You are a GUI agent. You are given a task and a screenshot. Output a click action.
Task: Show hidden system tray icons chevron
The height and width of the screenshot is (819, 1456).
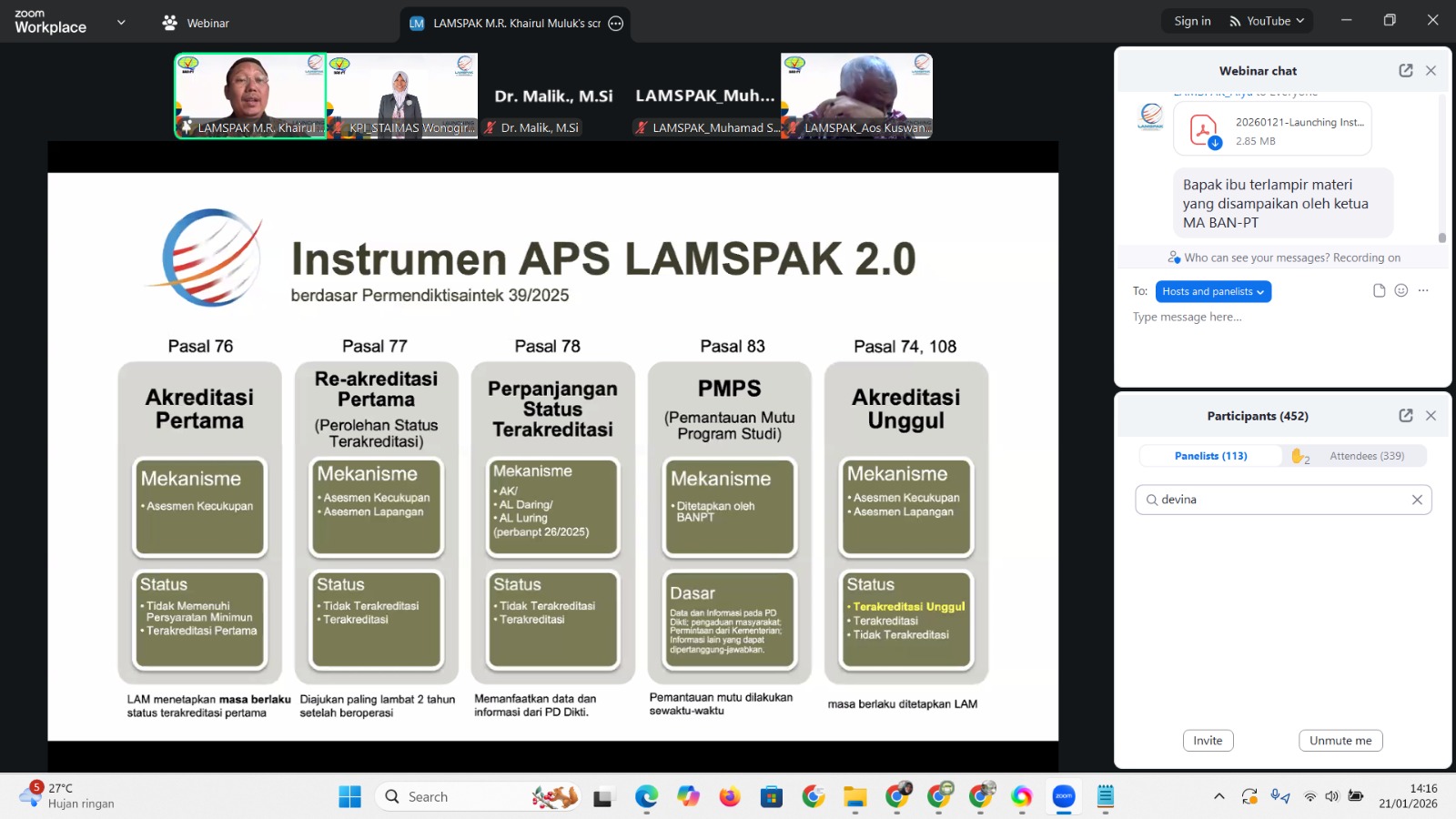tap(1219, 797)
